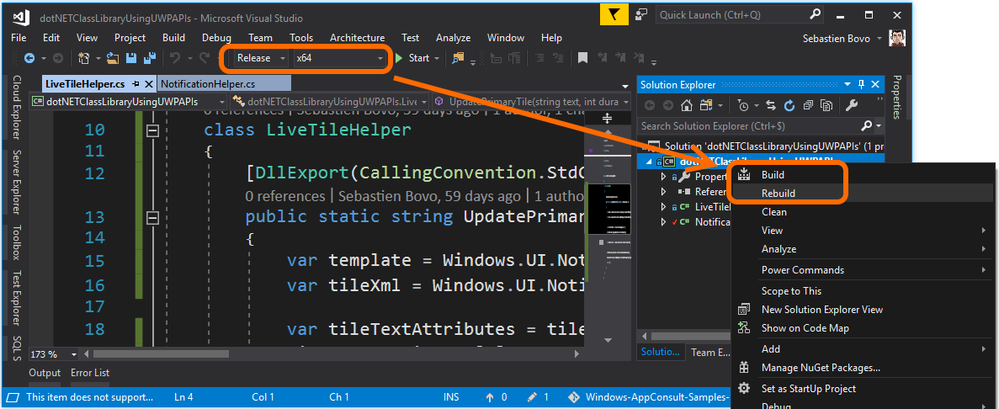Click the editor split-window handle icon

[607, 118]
